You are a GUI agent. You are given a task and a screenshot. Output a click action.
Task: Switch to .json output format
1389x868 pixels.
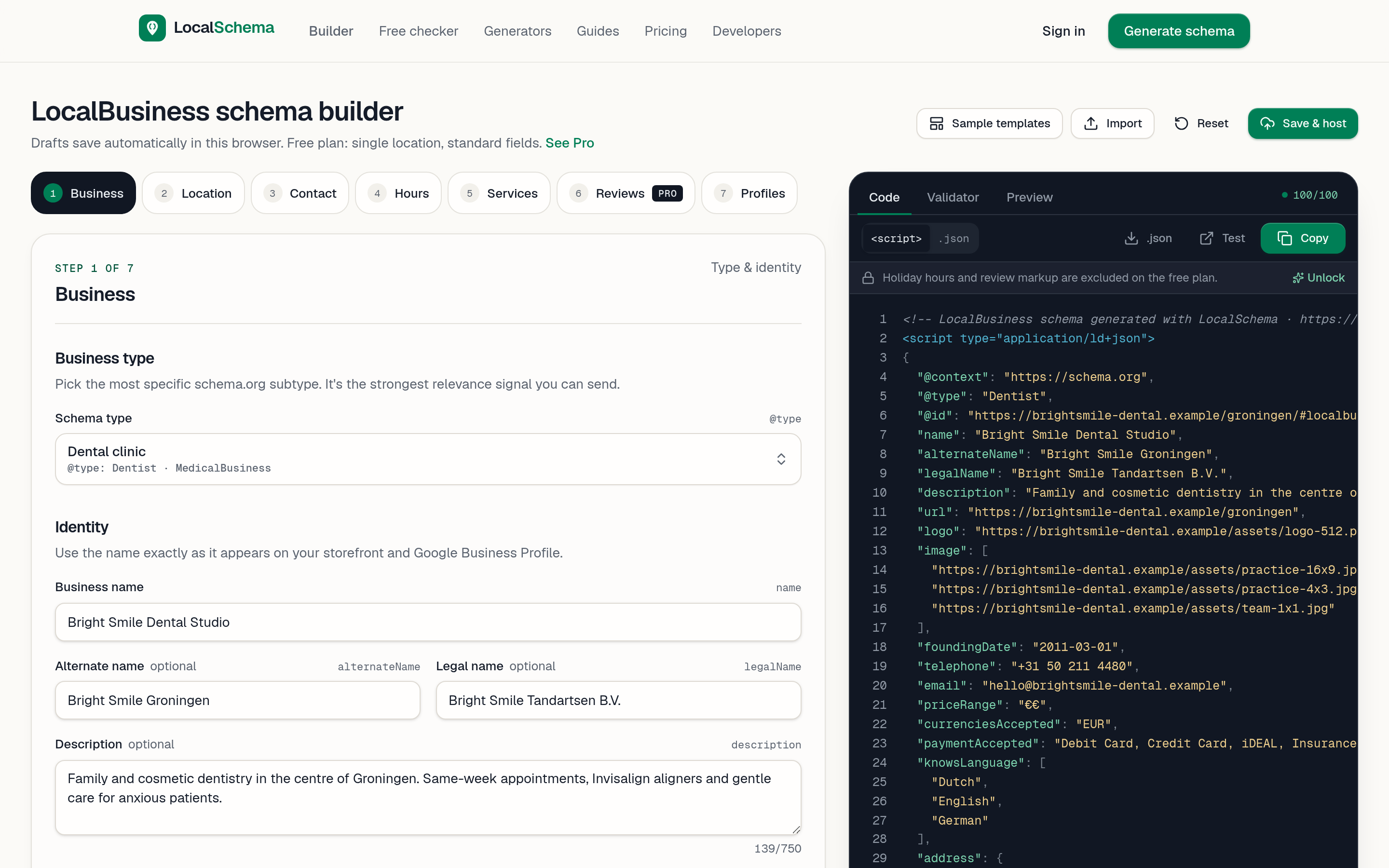[953, 238]
